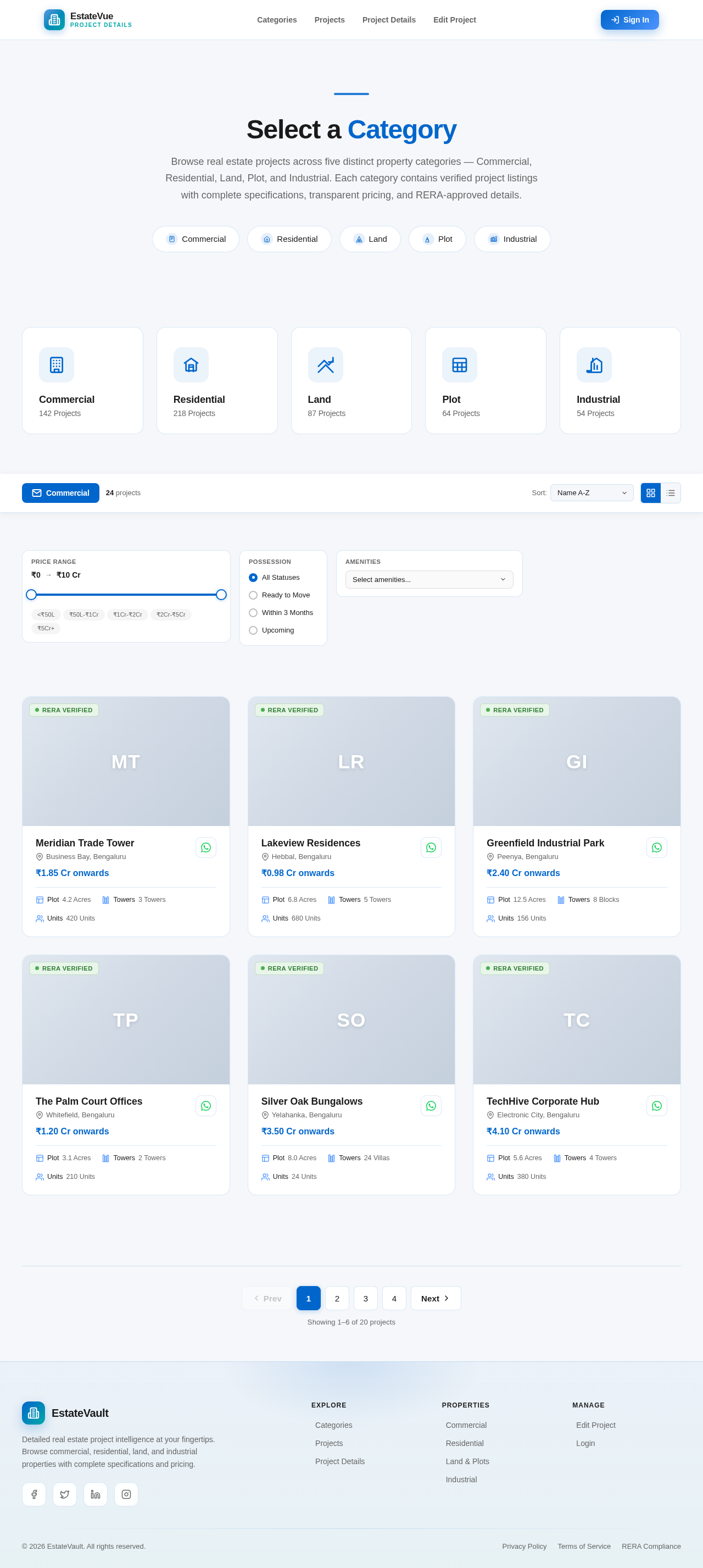Switch to list view layout
Viewport: 703px width, 1568px height.
click(x=671, y=492)
